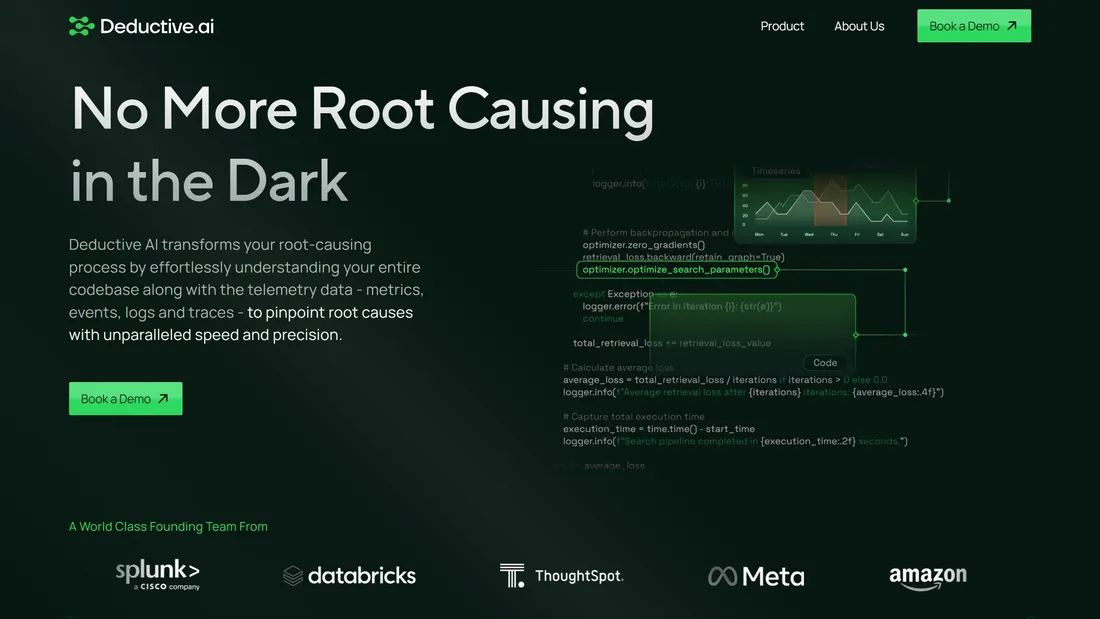Click the arrow icon in header Book a Demo
Screen dimensions: 1100x619
[1011, 26]
